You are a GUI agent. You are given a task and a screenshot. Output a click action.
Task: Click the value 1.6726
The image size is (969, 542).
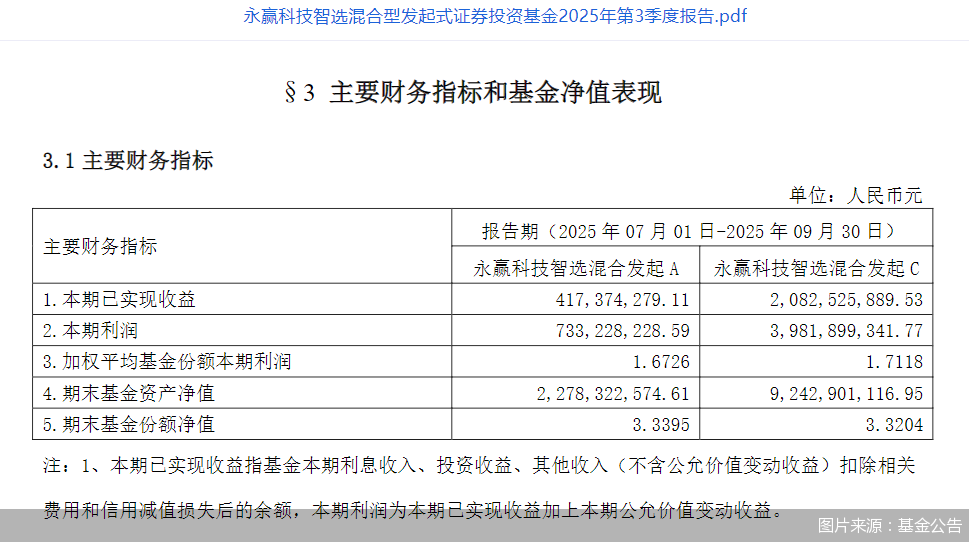(x=660, y=361)
